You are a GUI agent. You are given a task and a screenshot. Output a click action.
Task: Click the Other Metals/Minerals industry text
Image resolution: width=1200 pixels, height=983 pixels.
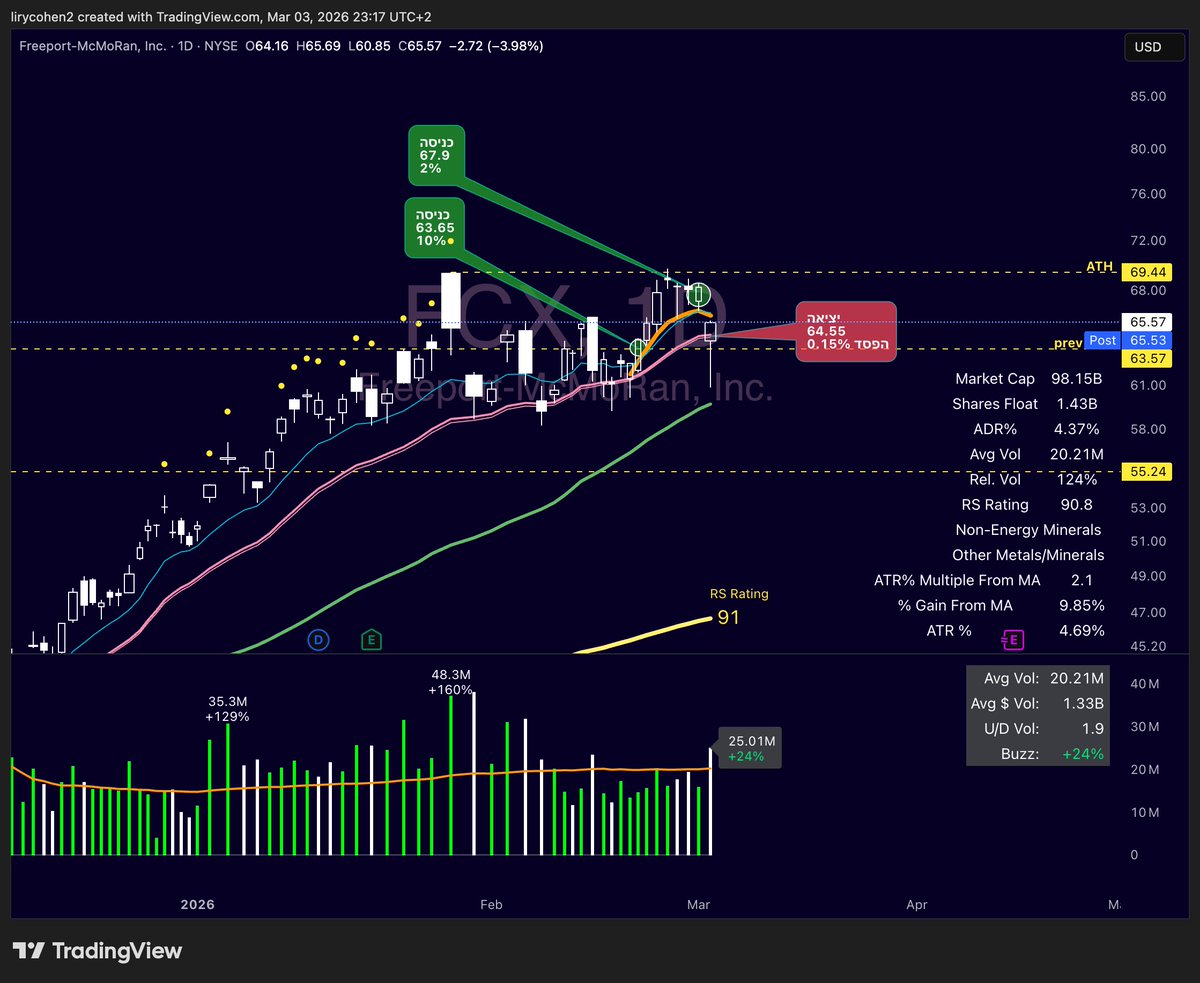1028,555
